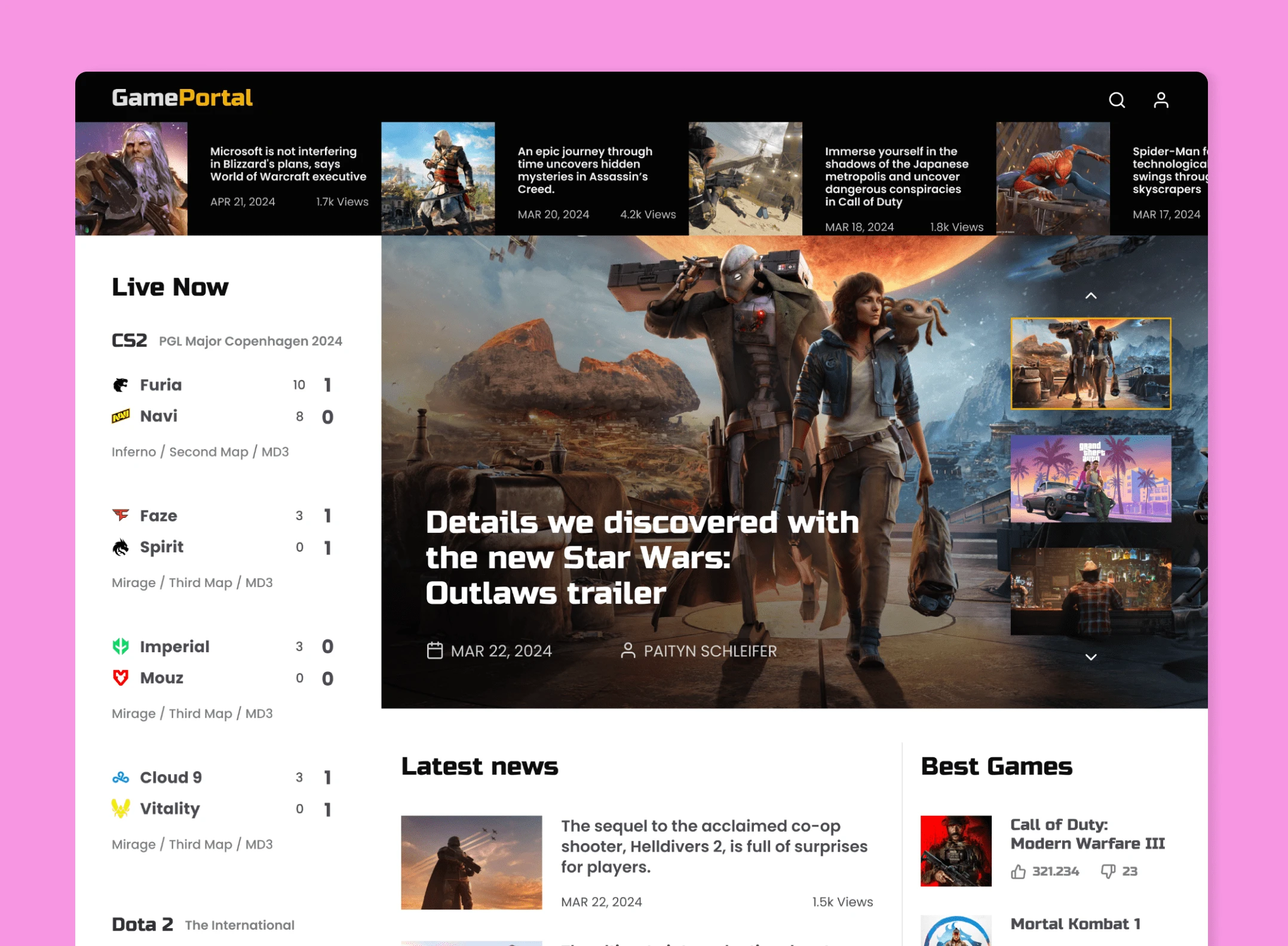1288x946 pixels.
Task: Click the thumbs-up icon for Call of Duty
Action: (1018, 872)
